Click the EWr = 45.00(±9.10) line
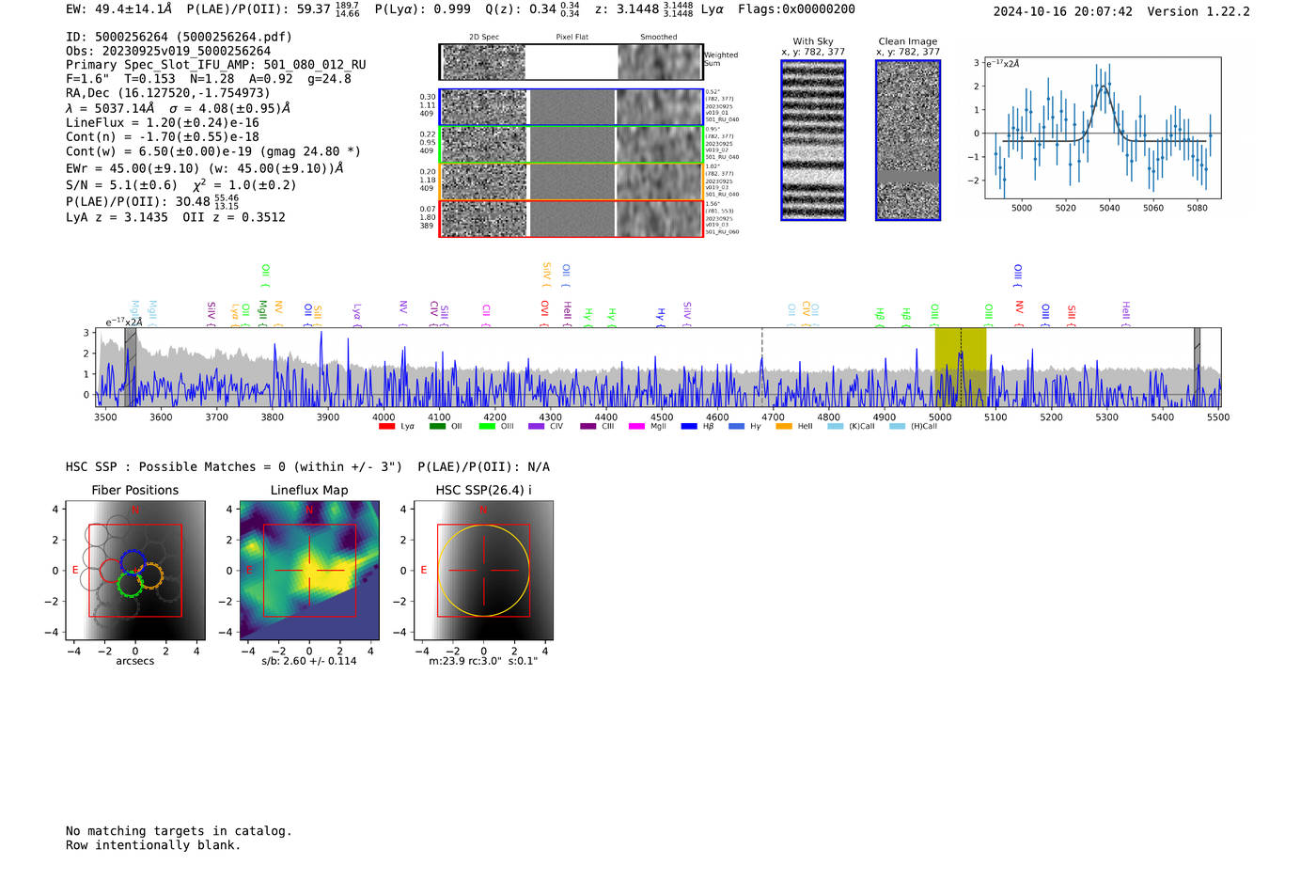Image resolution: width=1316 pixels, height=896 pixels. 205,168
